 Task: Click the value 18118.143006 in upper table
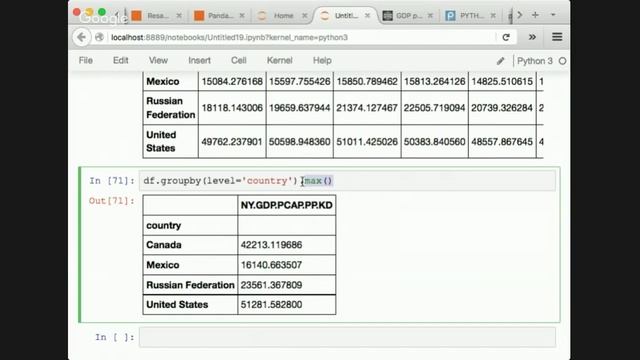(x=232, y=108)
